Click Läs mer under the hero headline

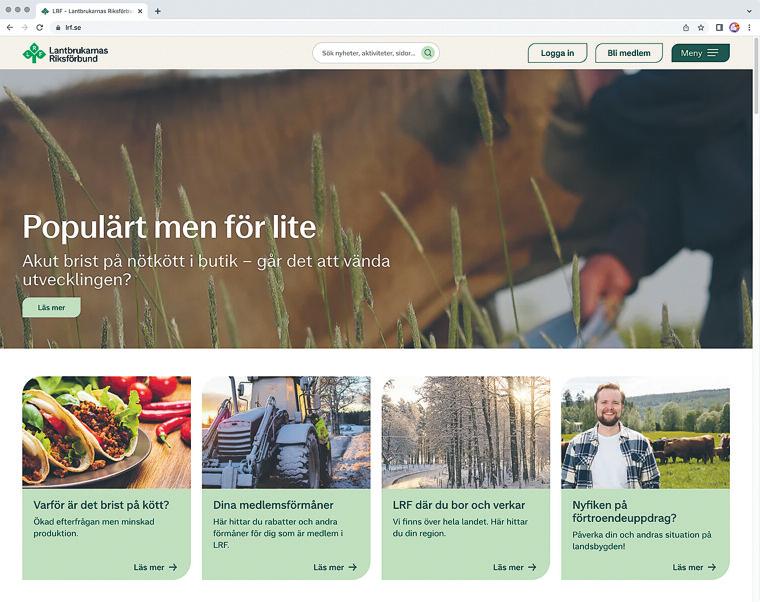pyautogui.click(x=51, y=307)
